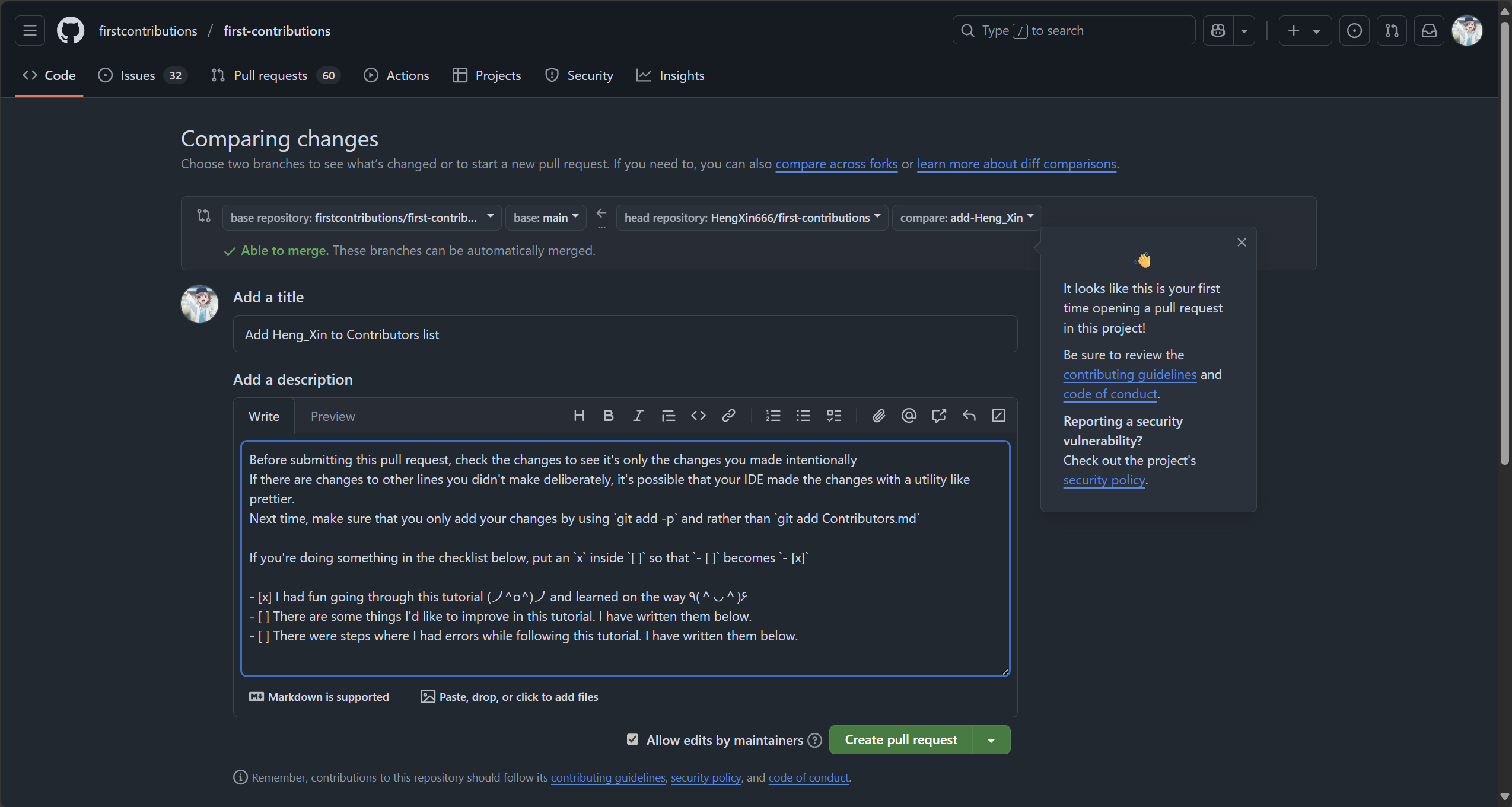Expand the base: main branch dropdown
Viewport: 1512px width, 807px height.
coord(546,218)
